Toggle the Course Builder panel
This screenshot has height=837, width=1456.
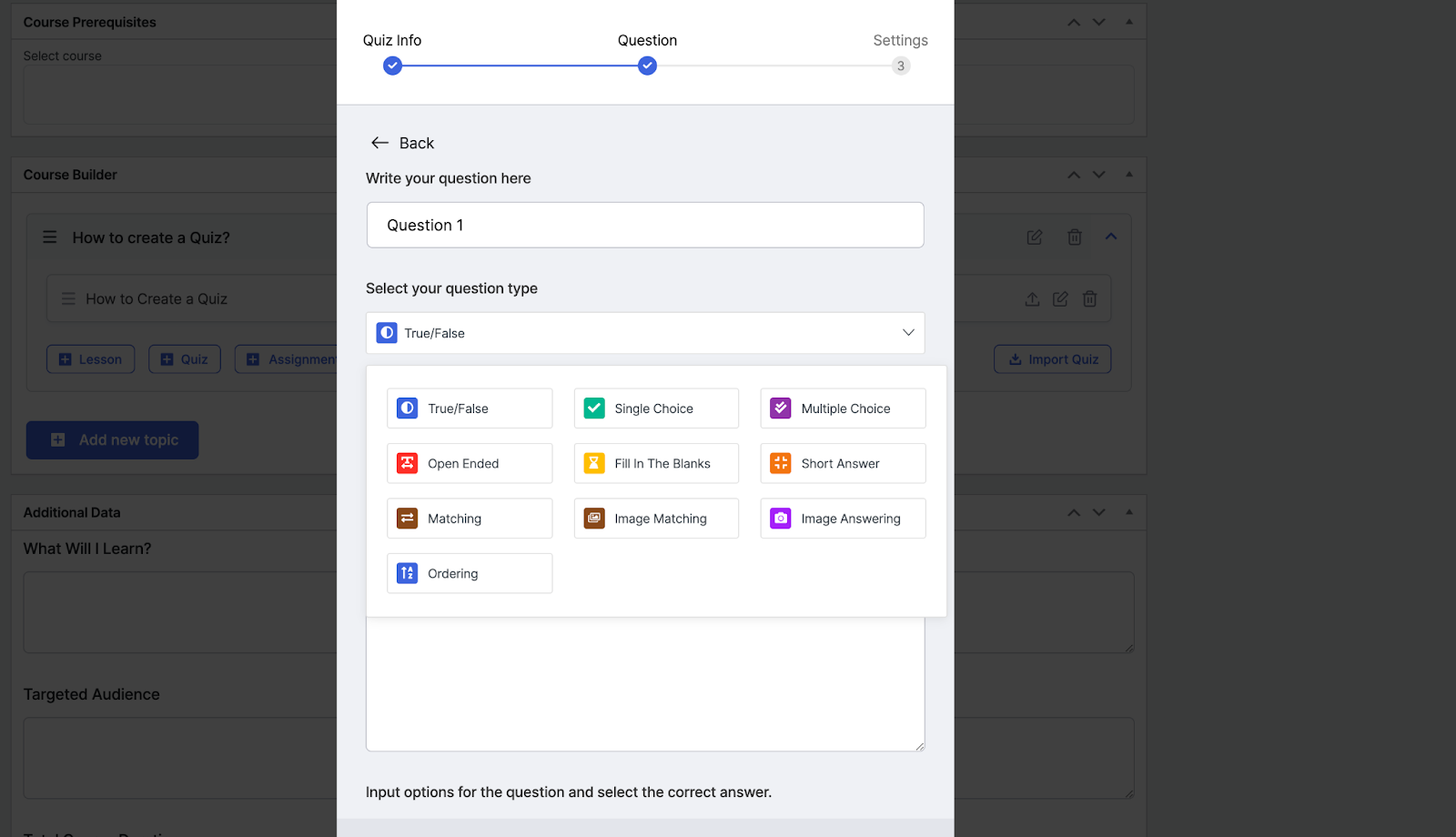click(x=1129, y=175)
